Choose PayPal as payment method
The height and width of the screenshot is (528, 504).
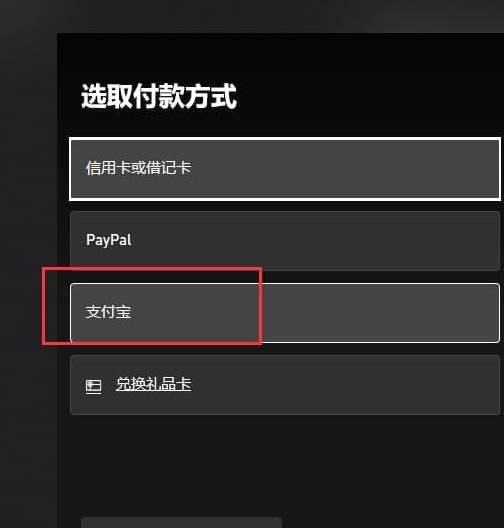[x=284, y=240]
